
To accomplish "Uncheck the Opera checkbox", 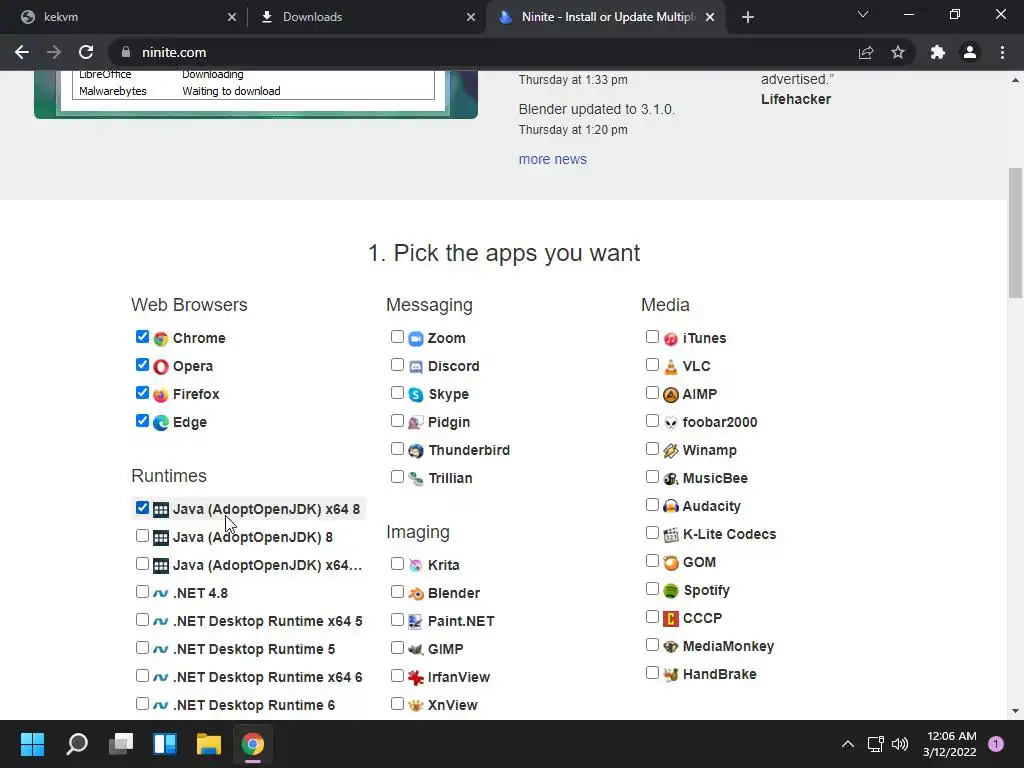I will pyautogui.click(x=142, y=364).
